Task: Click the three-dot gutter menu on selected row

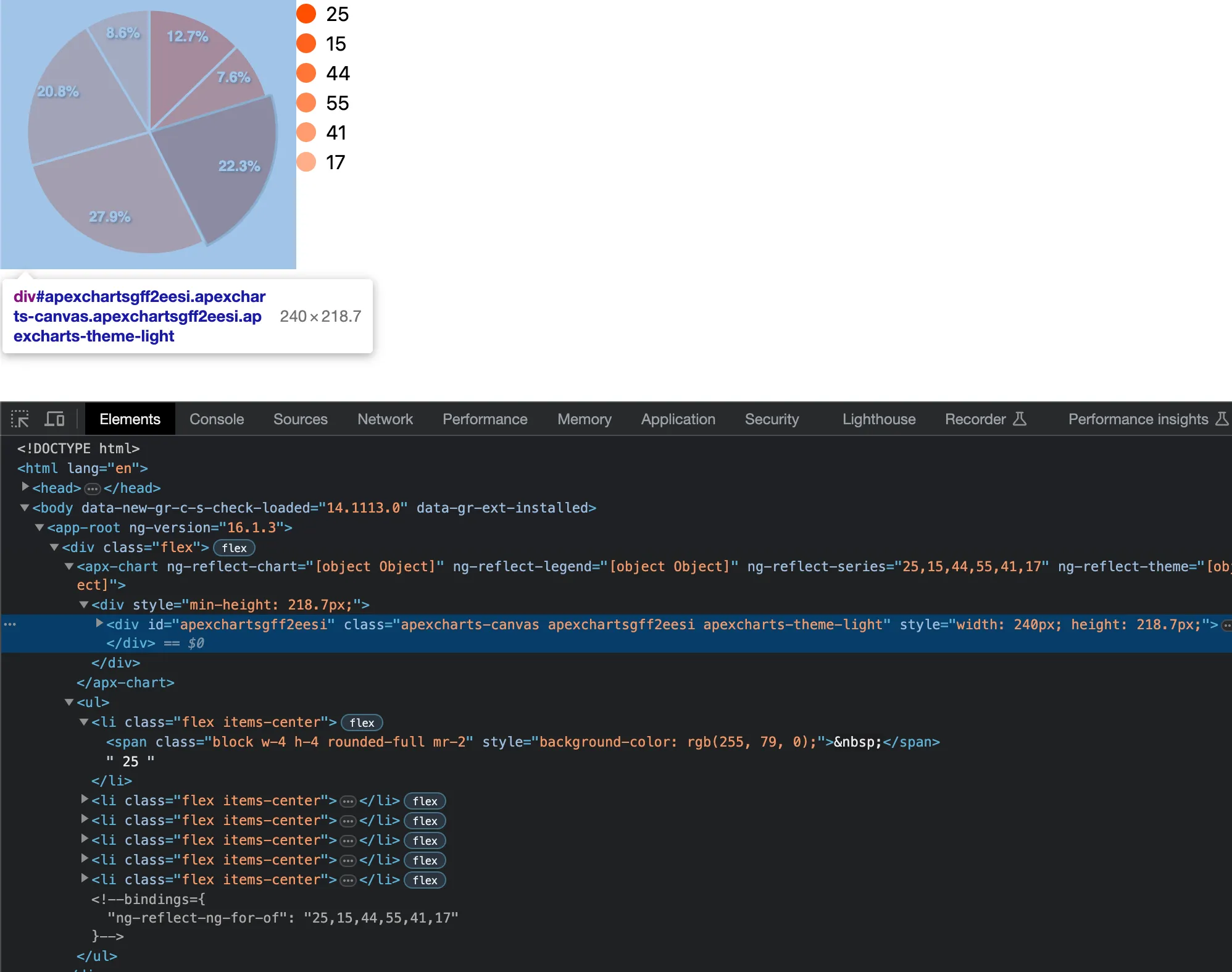Action: coord(10,624)
